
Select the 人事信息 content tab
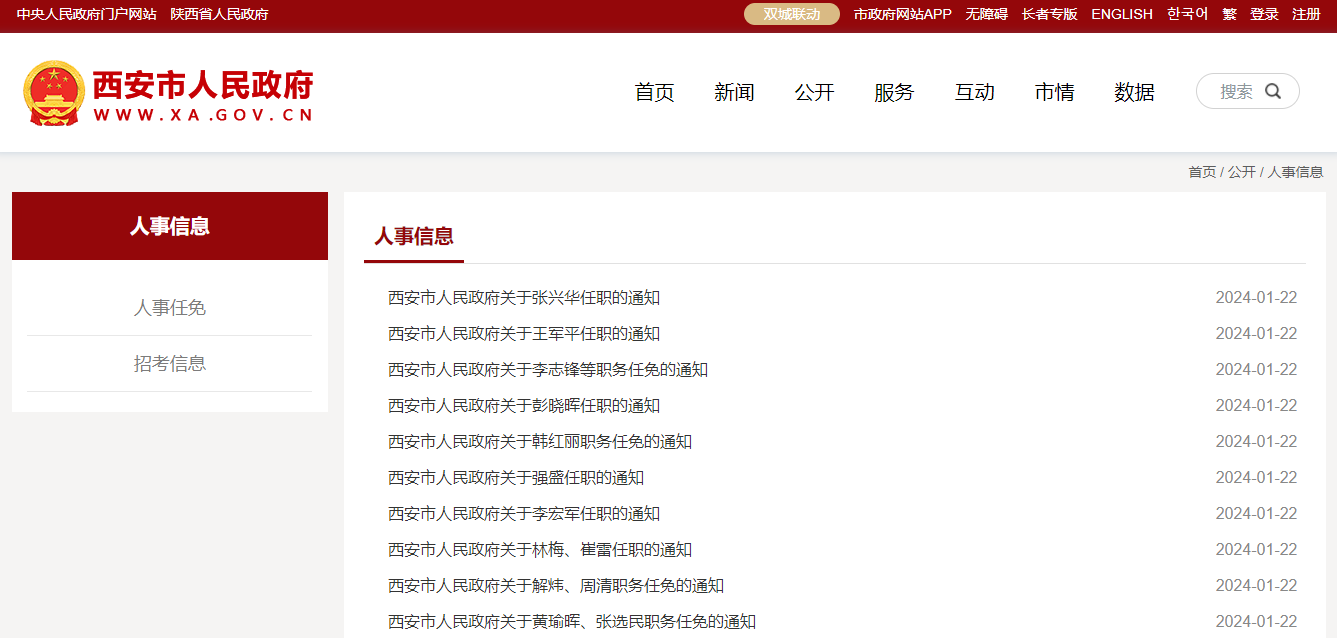tap(414, 237)
